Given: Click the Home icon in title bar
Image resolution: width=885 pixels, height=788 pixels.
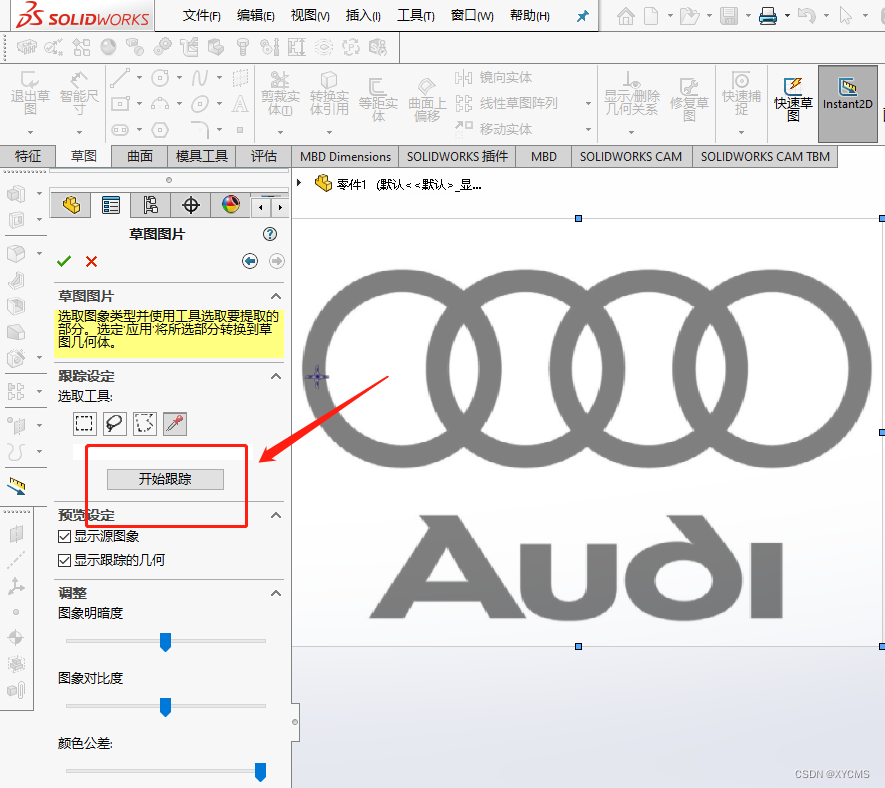Looking at the screenshot, I should pos(625,16).
